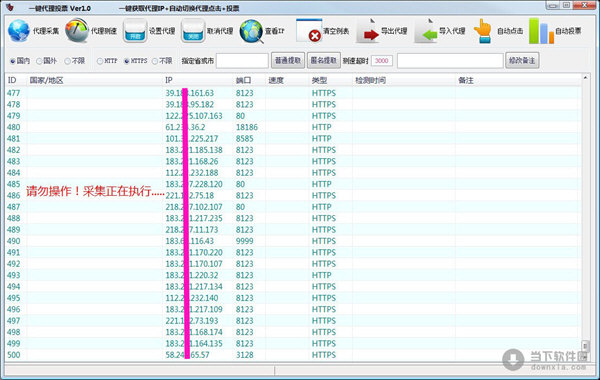This screenshot has width=600, height=380.
Task: Select row ID 500
Action: click(13, 355)
